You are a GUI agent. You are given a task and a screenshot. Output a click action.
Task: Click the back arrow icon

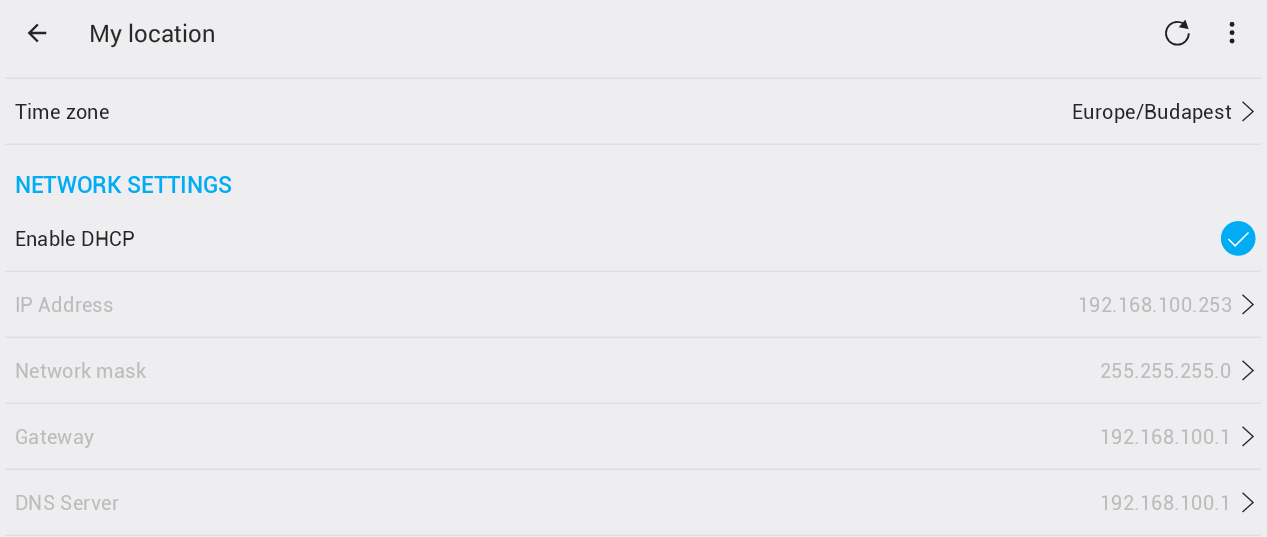coord(37,33)
